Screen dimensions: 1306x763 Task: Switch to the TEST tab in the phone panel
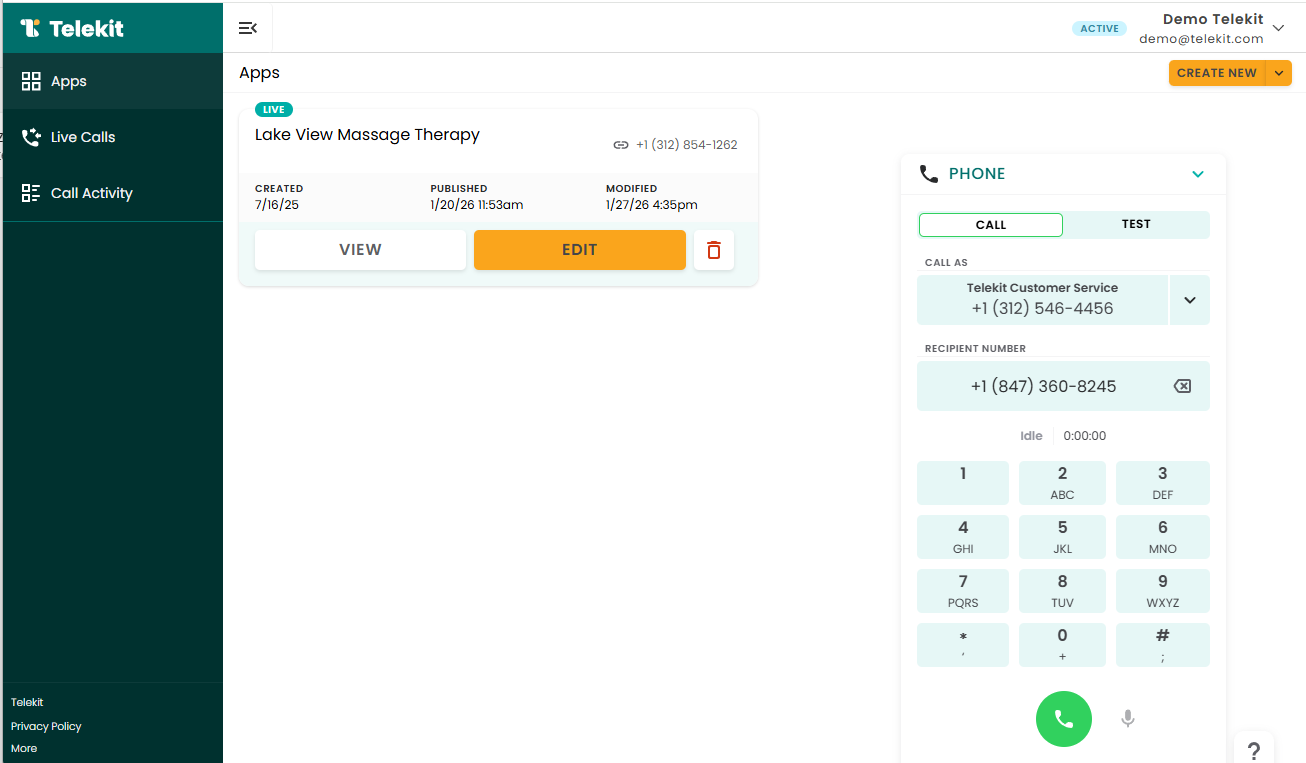pos(1136,225)
